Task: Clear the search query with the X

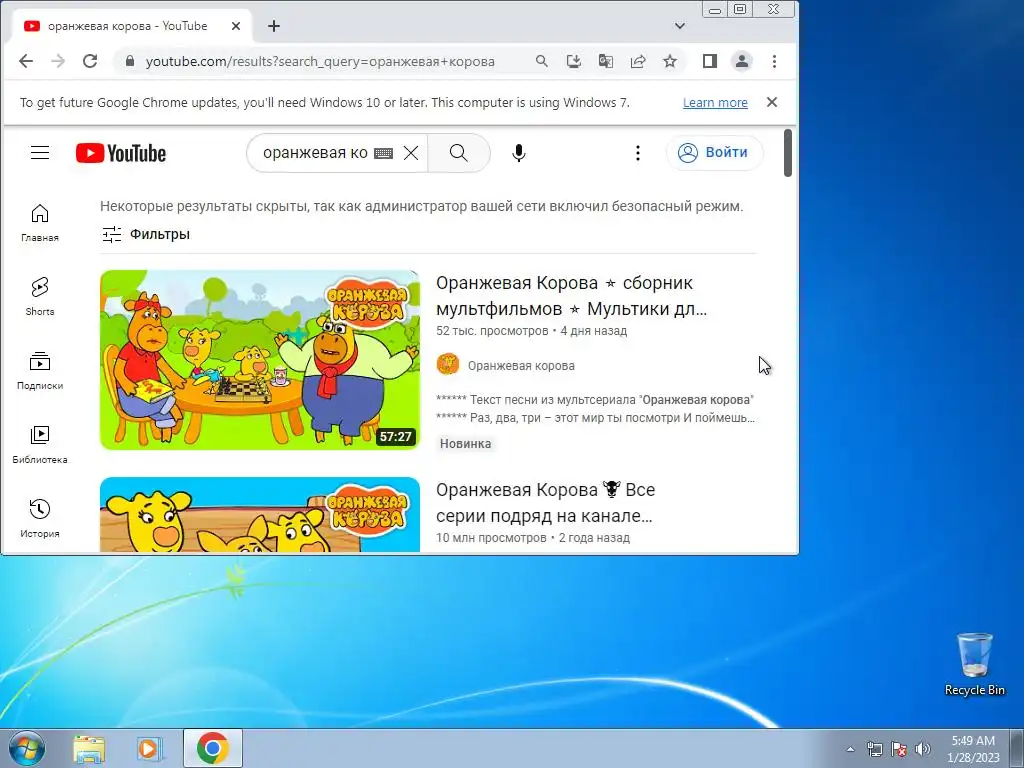Action: tap(411, 153)
